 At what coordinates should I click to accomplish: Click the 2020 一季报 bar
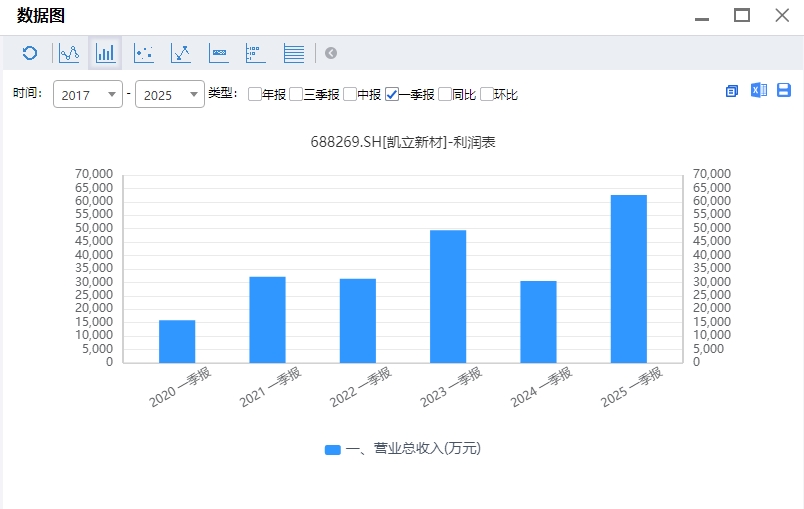tap(177, 341)
